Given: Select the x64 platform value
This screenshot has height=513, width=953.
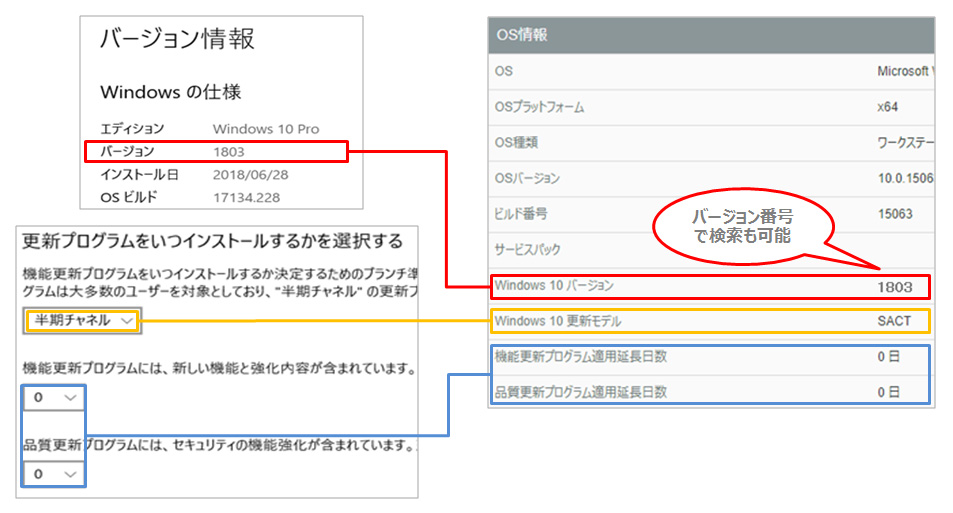Looking at the screenshot, I should tap(887, 107).
